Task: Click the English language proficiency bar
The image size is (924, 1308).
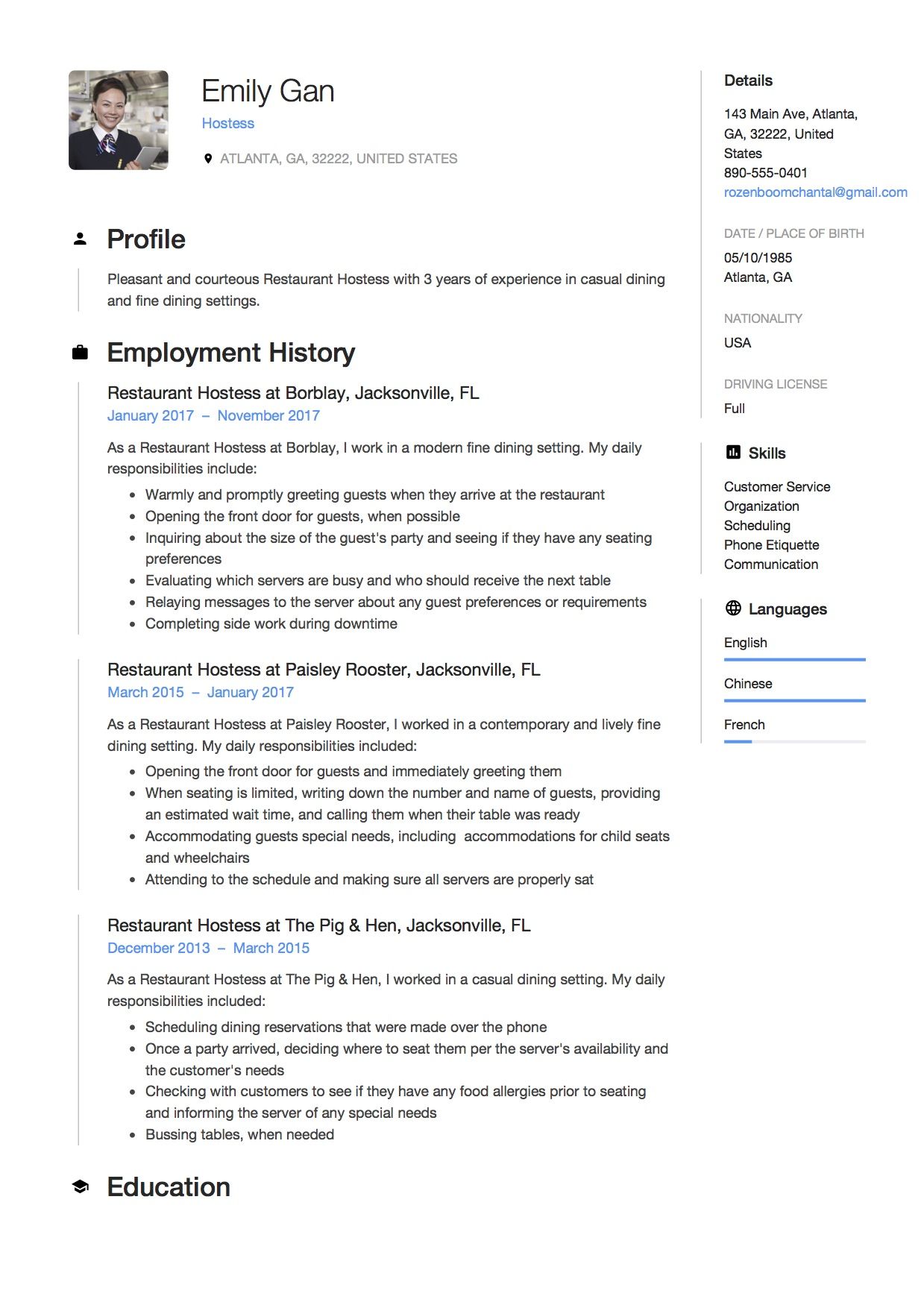Action: pos(794,659)
